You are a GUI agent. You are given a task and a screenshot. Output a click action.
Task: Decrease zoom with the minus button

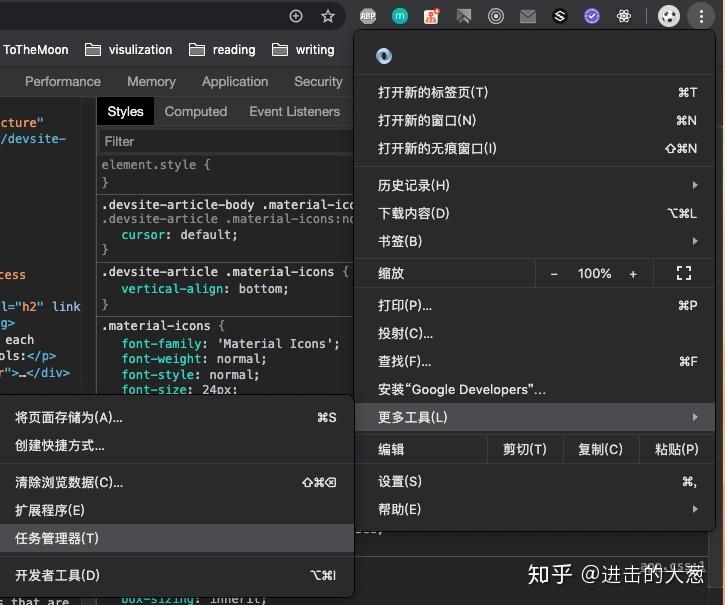point(554,274)
